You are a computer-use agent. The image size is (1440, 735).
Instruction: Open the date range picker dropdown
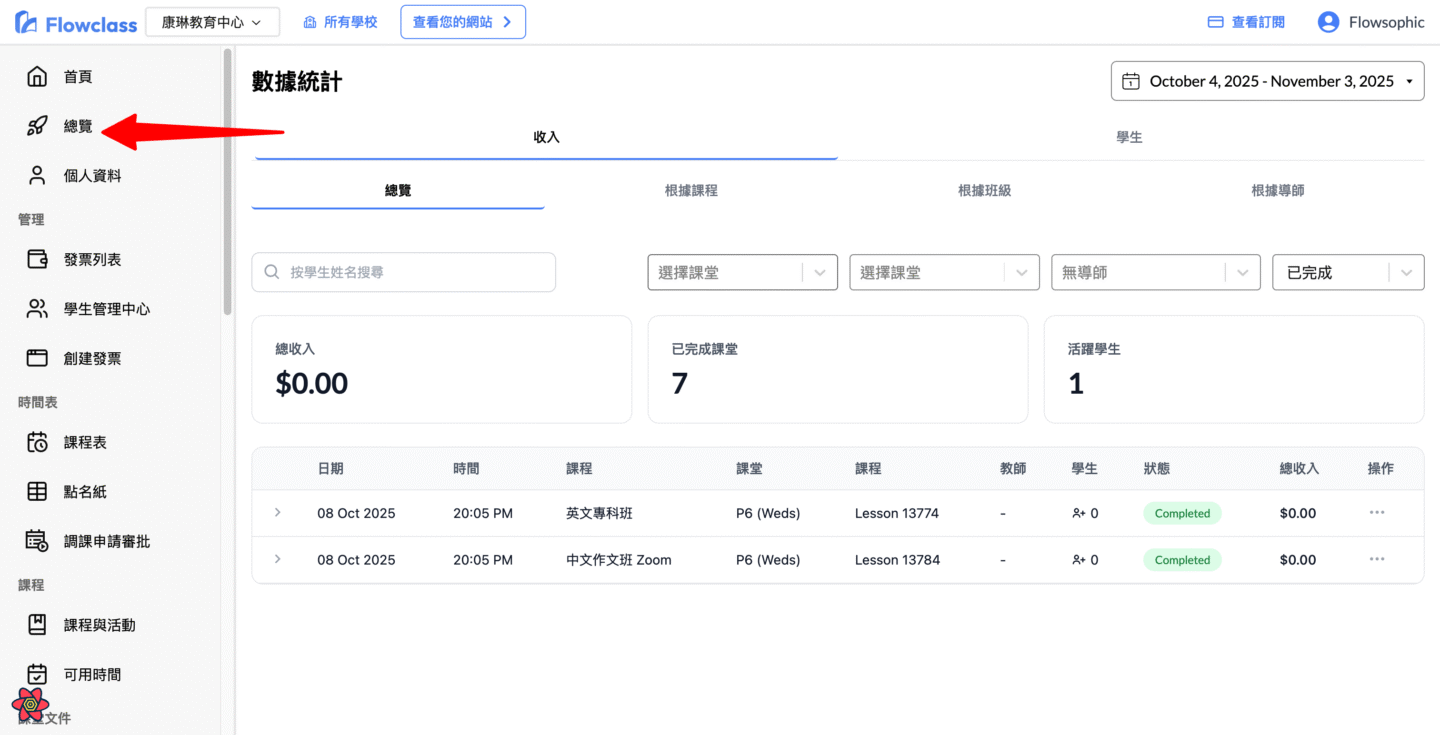tap(1267, 81)
